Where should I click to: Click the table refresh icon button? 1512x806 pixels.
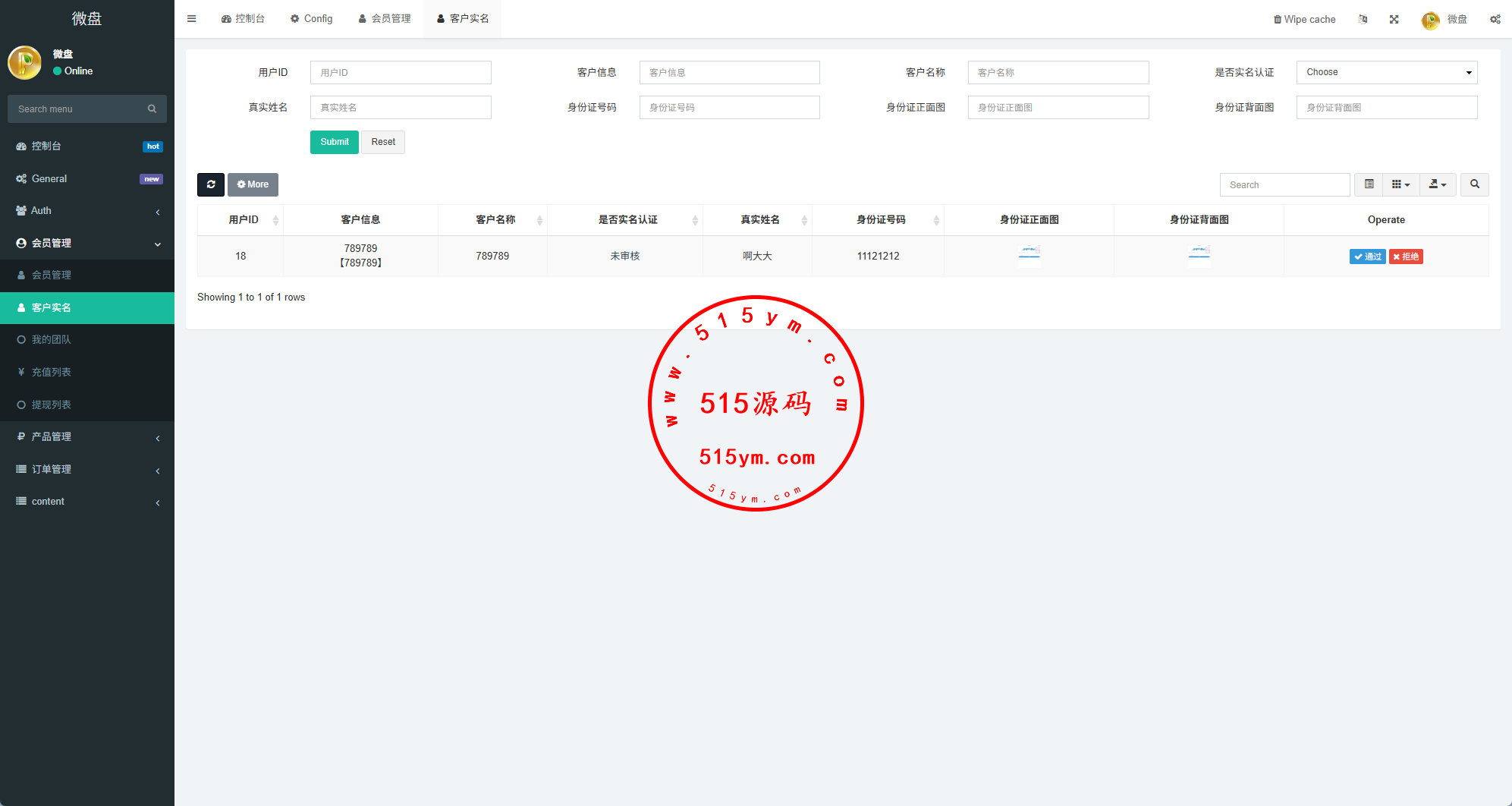[211, 184]
